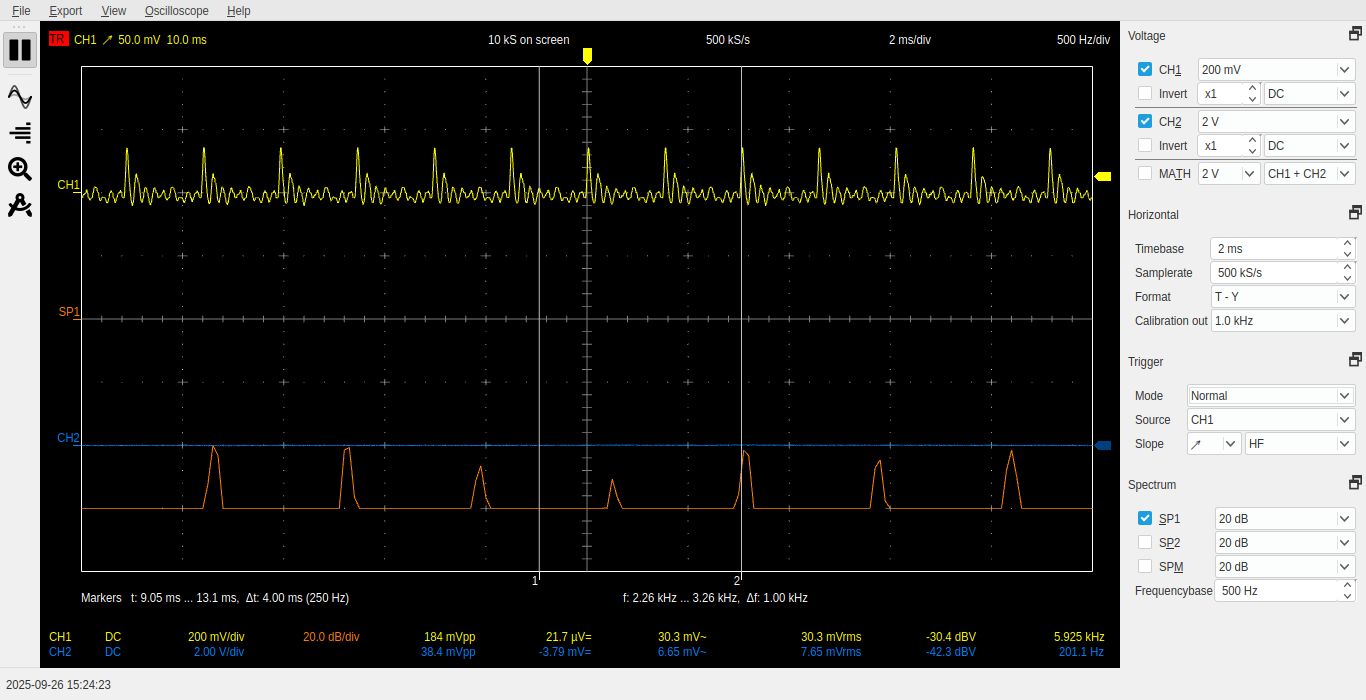Click the pause/run acquisition button
Screen dimensions: 1366x700
(20, 49)
